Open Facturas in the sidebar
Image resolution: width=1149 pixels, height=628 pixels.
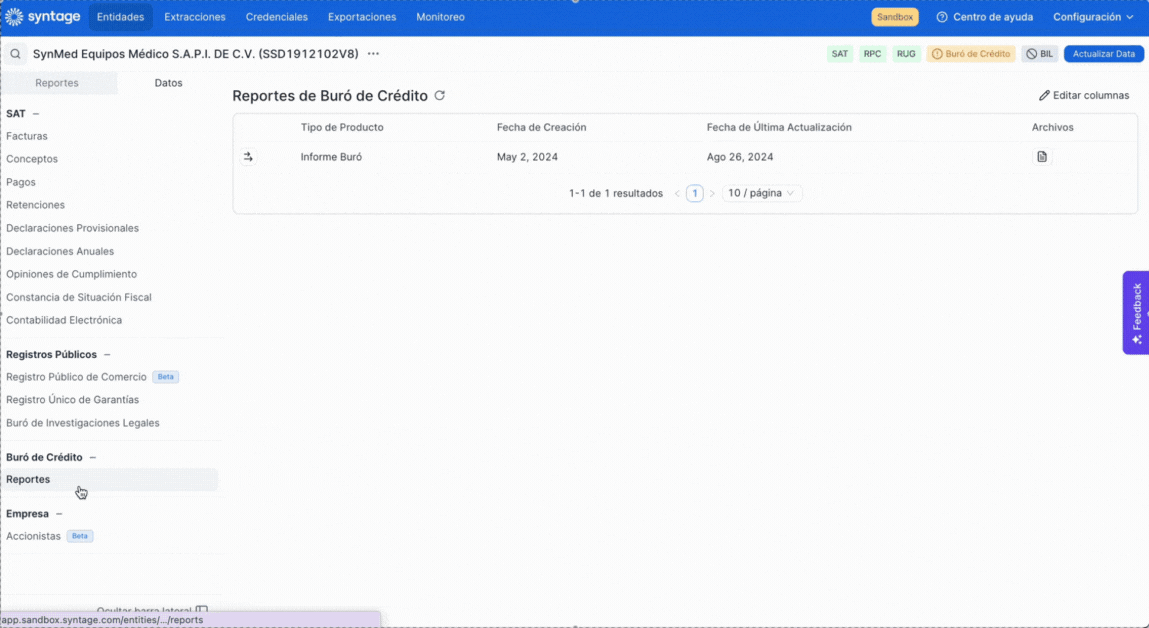point(27,136)
